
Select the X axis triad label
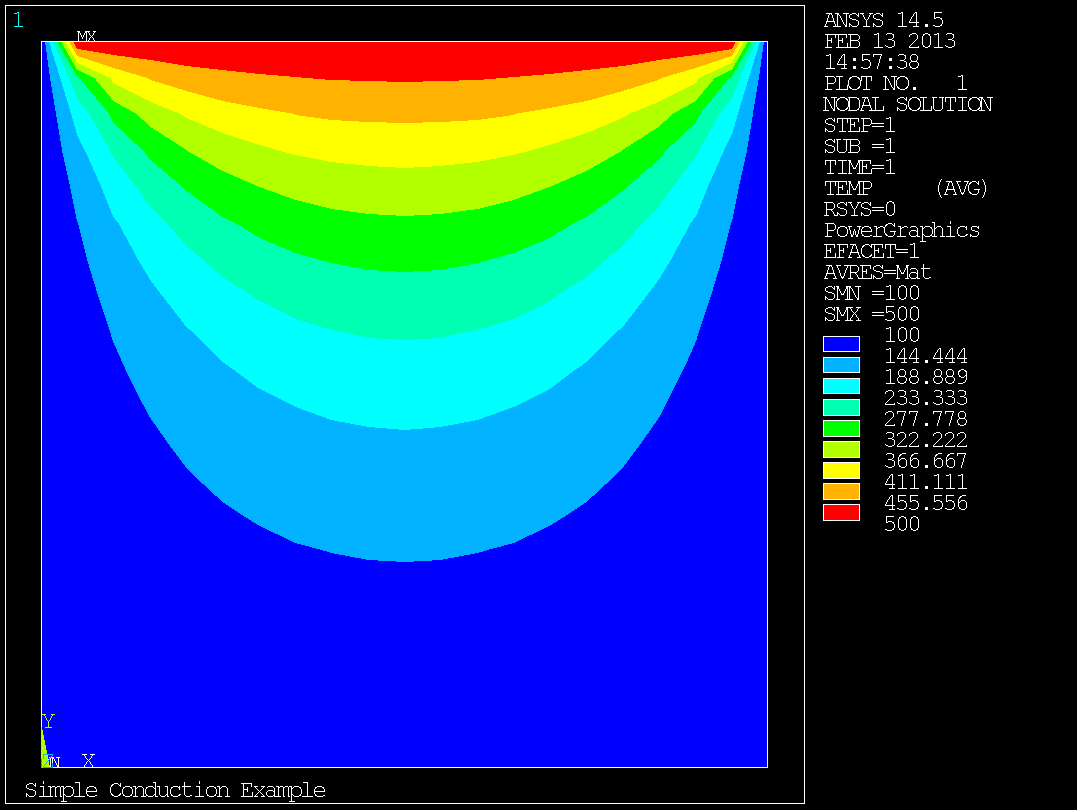(88, 761)
